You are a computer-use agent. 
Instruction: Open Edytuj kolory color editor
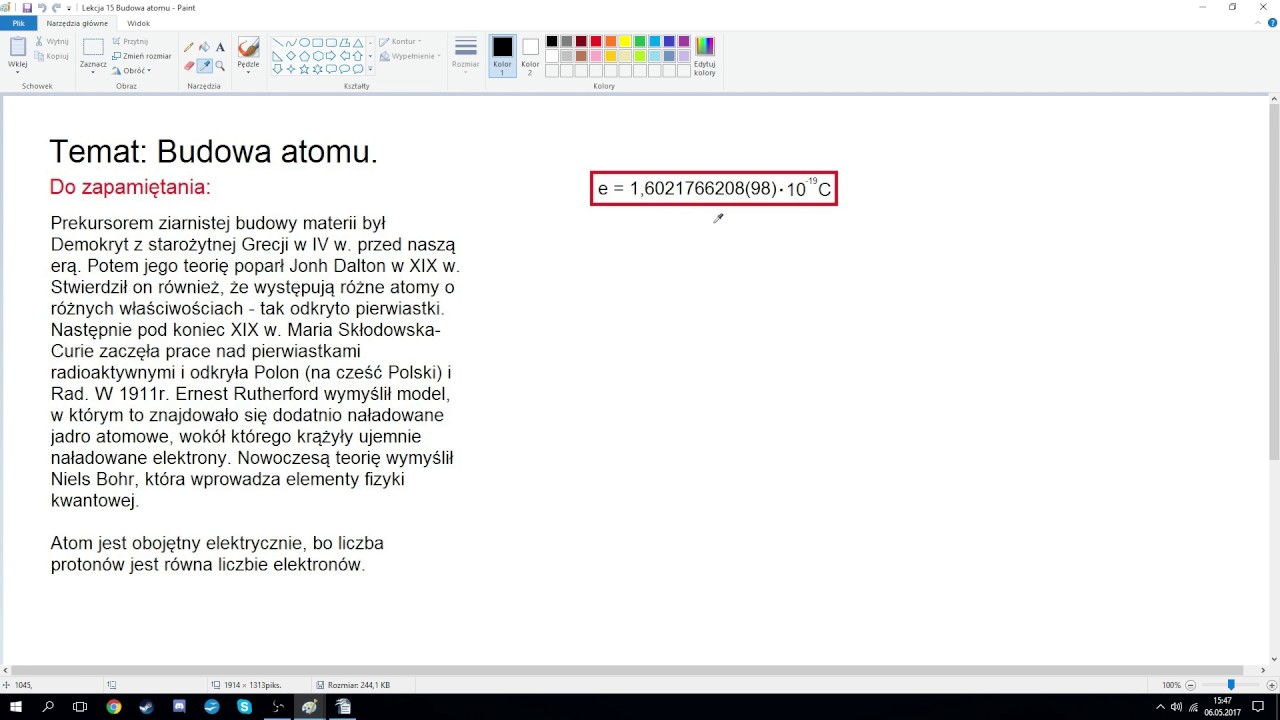click(705, 56)
